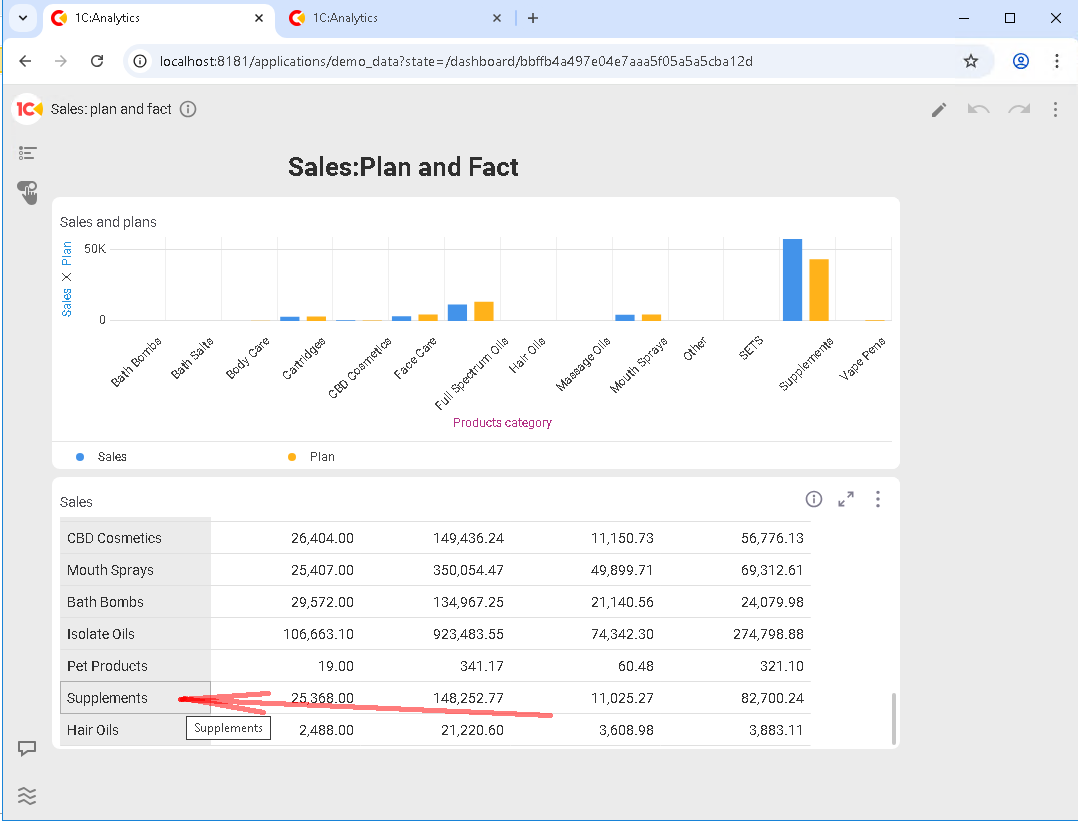
Task: Open the comments speech bubble icon
Action: coord(27,748)
